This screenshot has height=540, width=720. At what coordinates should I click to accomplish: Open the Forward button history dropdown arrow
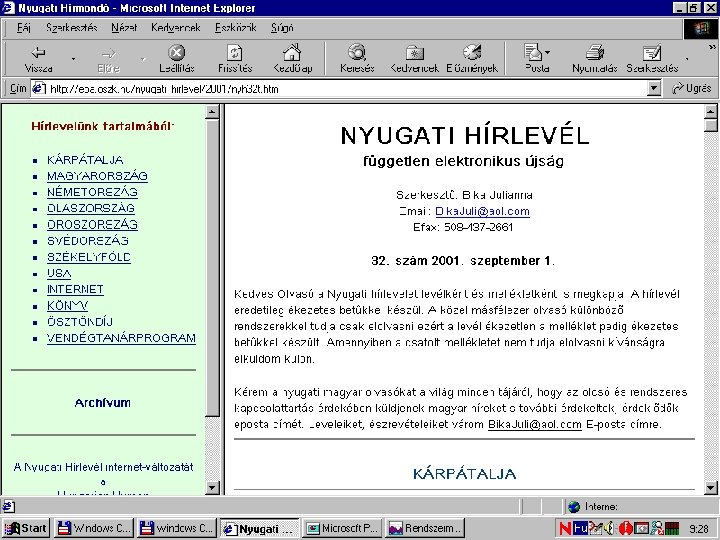click(x=143, y=59)
